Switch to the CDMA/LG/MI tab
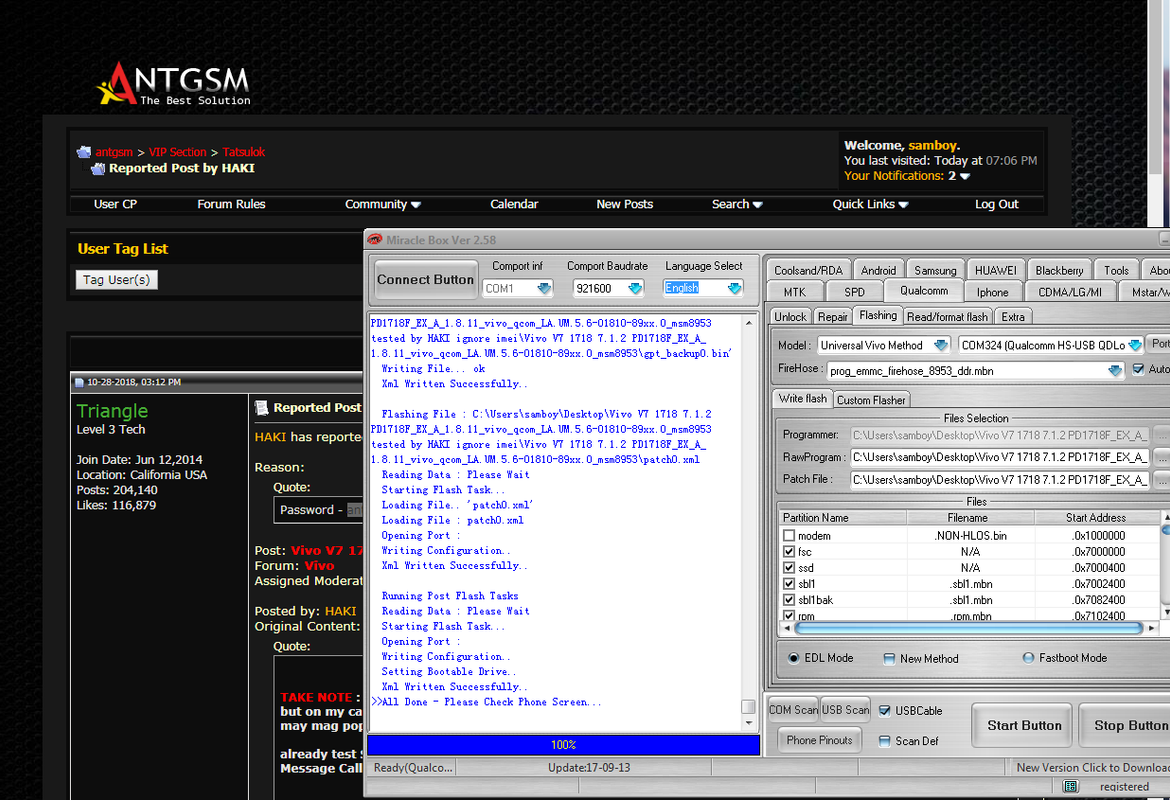The image size is (1170, 800). [x=1069, y=292]
